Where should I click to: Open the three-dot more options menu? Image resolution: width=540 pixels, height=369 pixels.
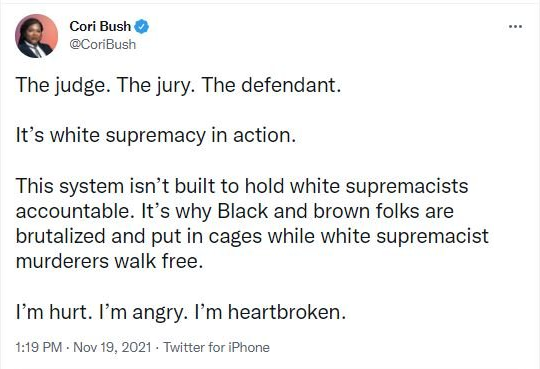(x=515, y=26)
